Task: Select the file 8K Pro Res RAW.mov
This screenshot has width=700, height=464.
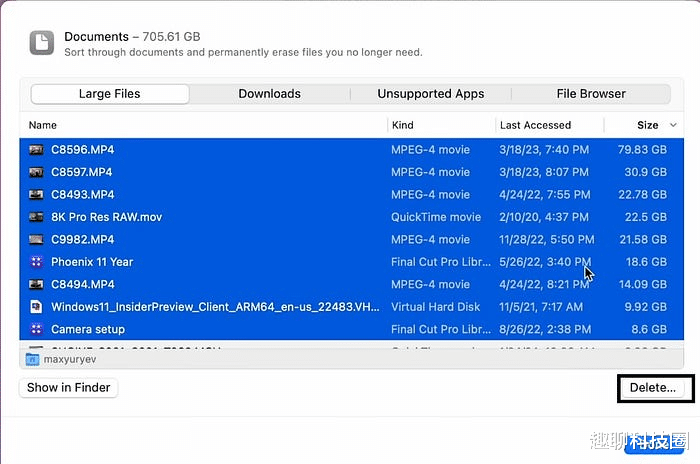Action: [106, 217]
